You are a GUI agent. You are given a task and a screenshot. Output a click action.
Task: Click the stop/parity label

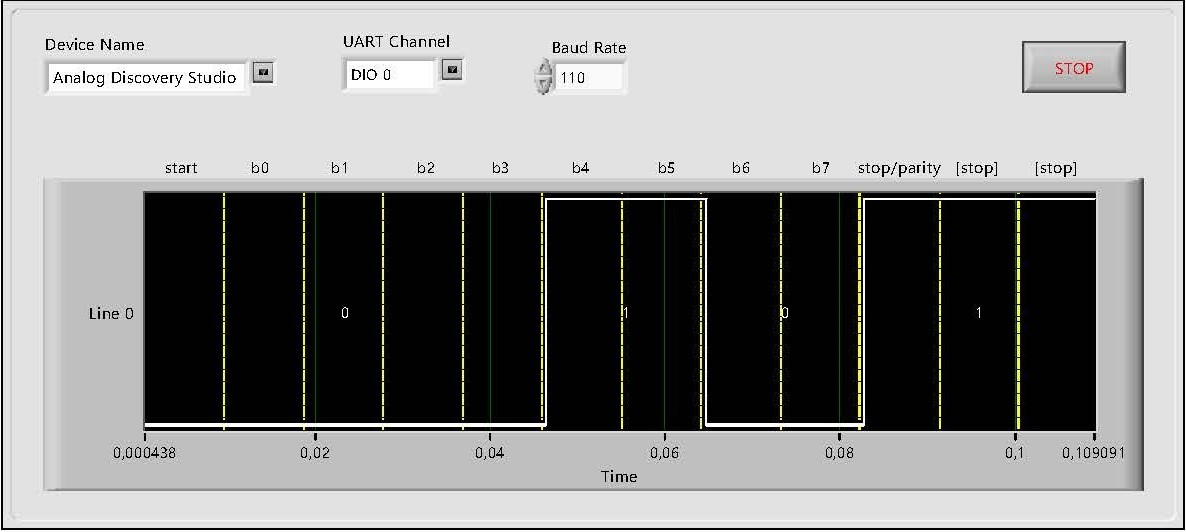[x=899, y=168]
